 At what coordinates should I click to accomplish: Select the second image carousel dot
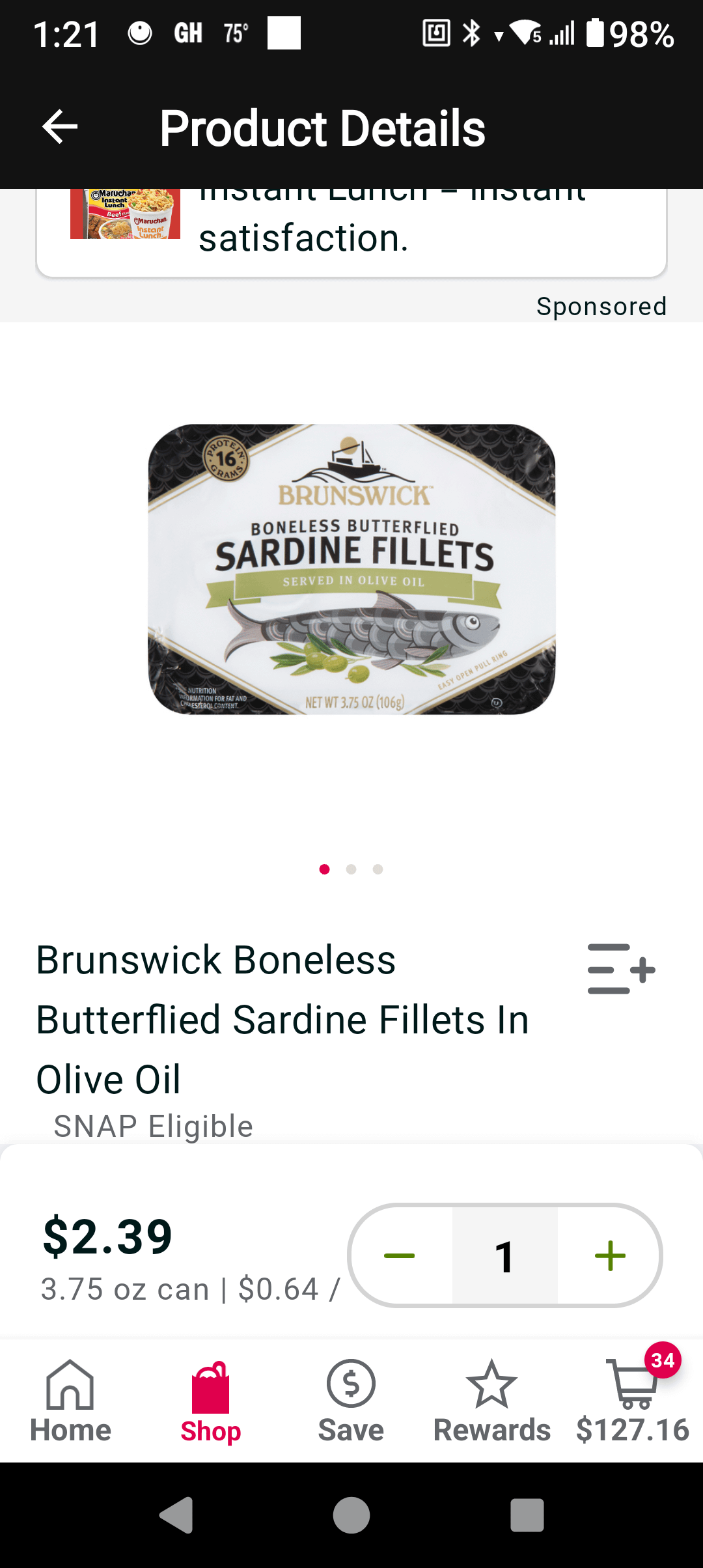click(x=351, y=869)
